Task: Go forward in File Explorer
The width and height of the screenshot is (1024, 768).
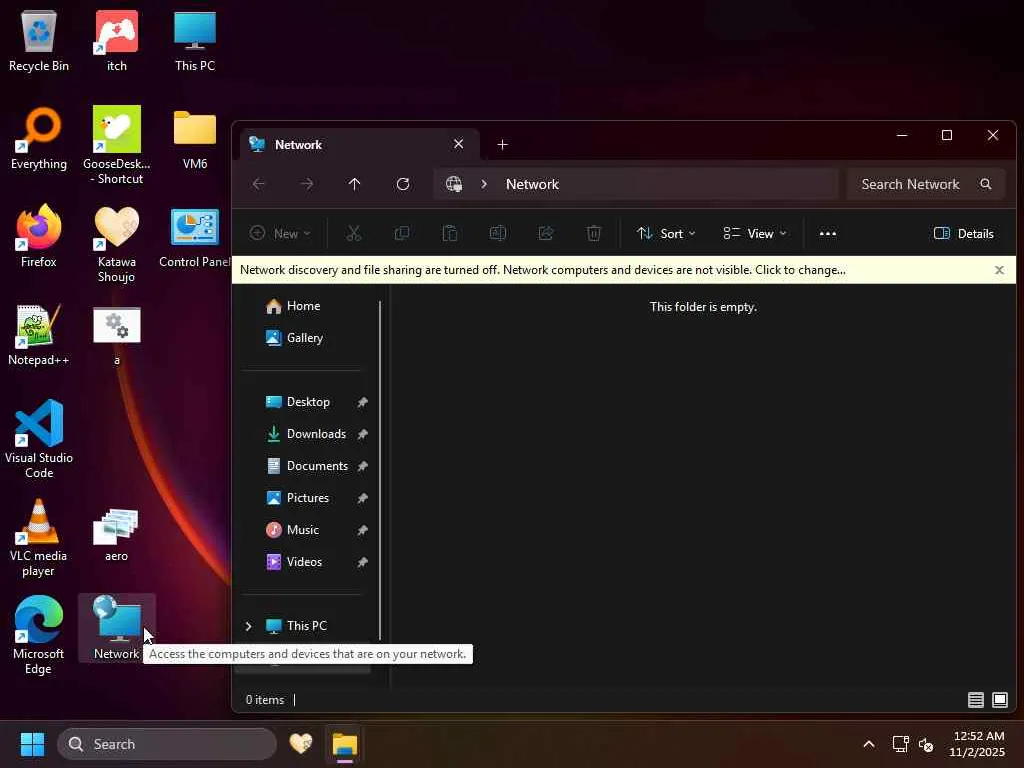Action: pos(306,184)
